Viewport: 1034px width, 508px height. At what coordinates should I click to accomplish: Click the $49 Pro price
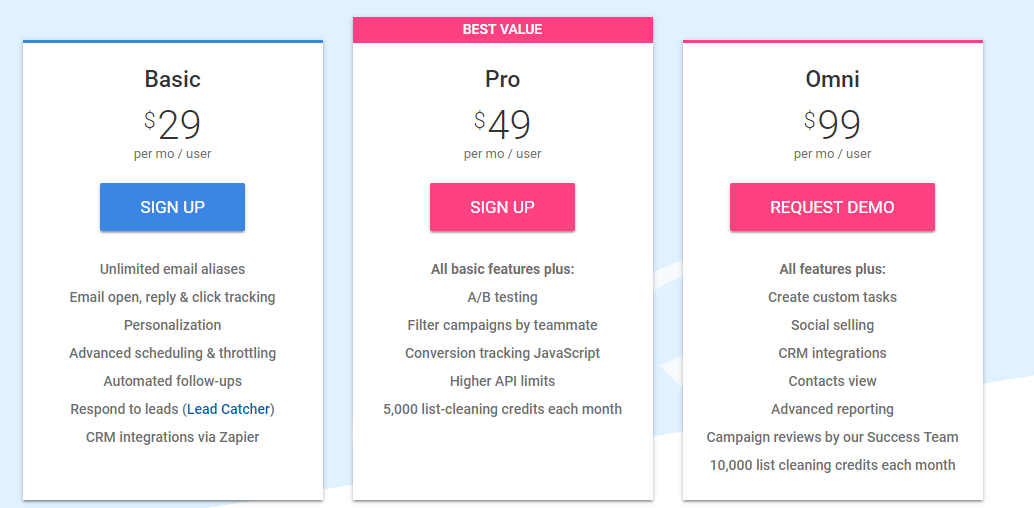[503, 125]
